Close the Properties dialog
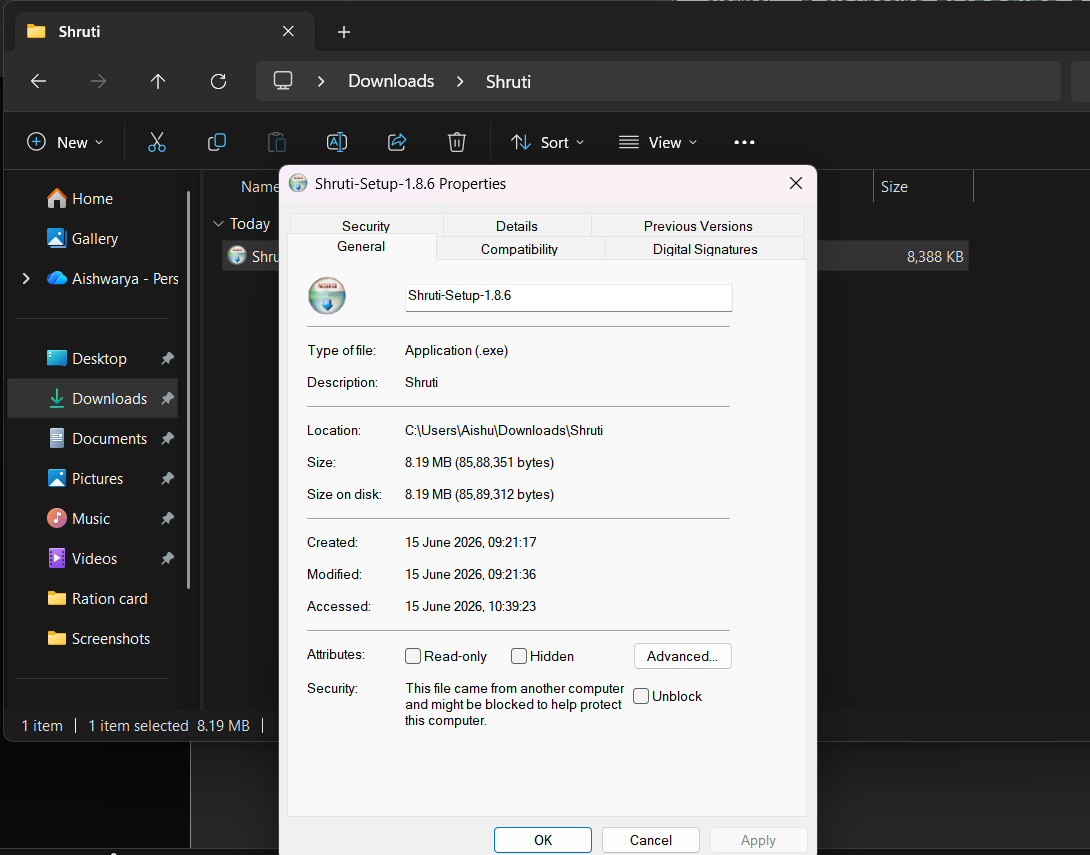 click(796, 183)
